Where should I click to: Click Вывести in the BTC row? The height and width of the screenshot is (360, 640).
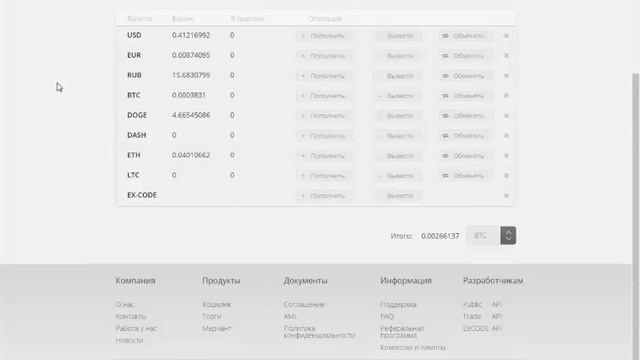[x=397, y=96]
